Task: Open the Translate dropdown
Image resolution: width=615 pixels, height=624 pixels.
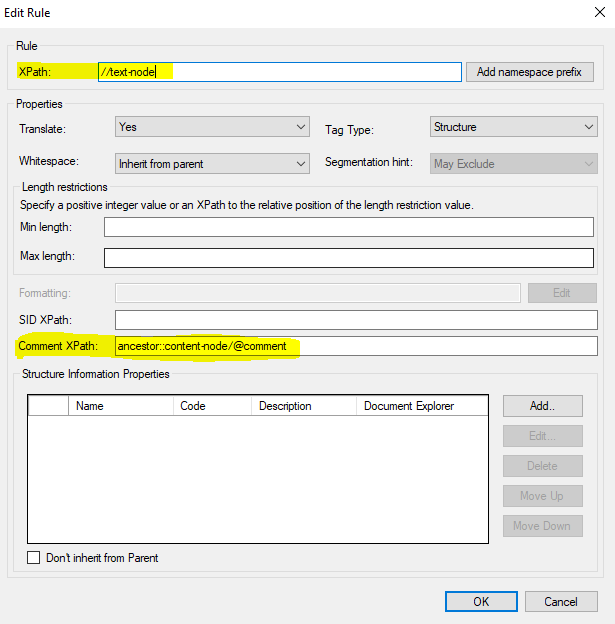Action: point(213,127)
